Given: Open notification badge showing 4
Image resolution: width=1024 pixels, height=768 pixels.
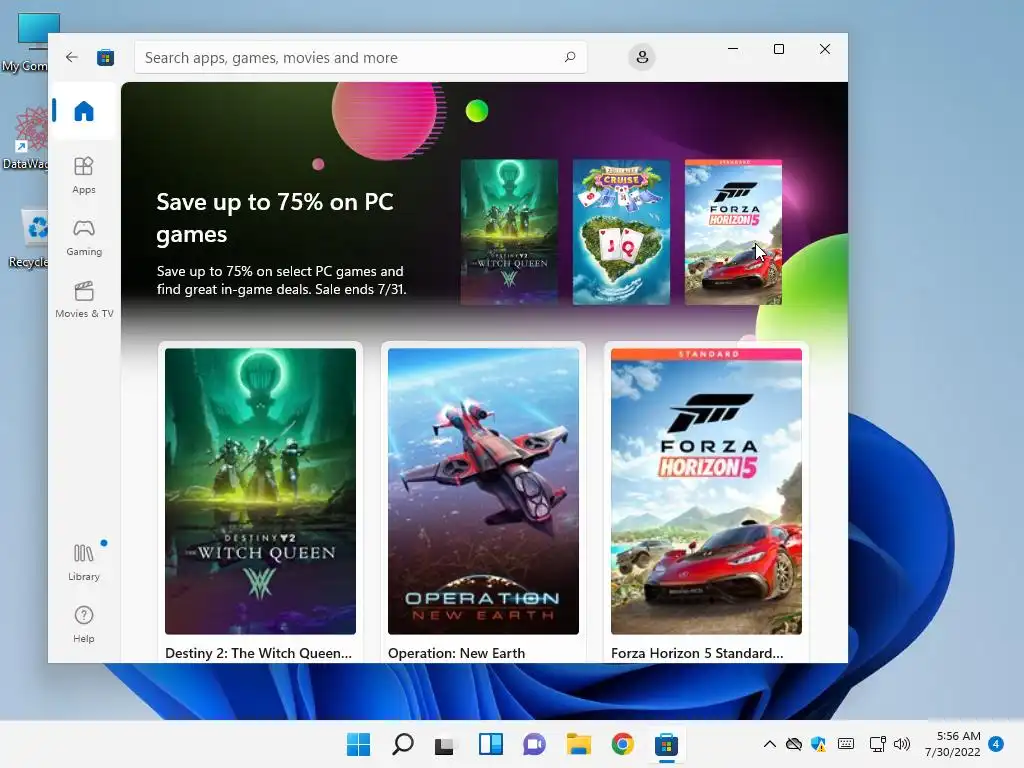Looking at the screenshot, I should (996, 744).
